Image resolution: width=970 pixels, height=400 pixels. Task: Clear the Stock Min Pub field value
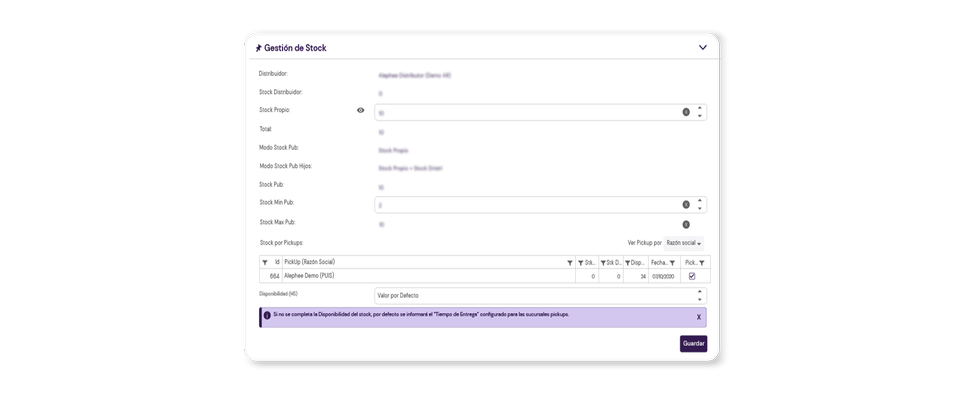pyautogui.click(x=686, y=204)
